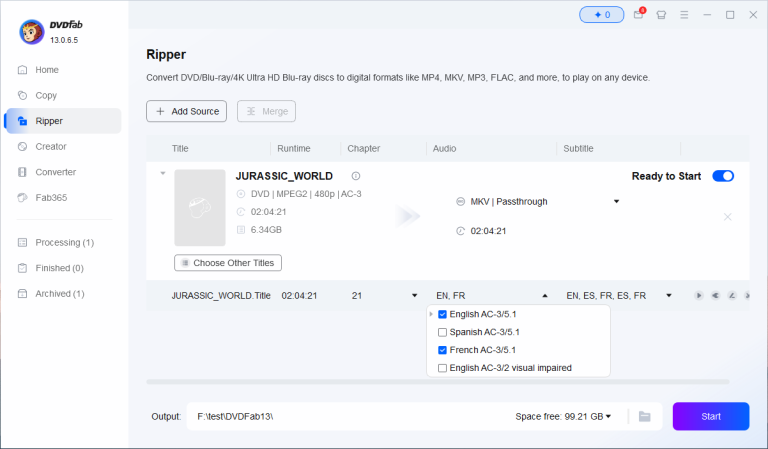The width and height of the screenshot is (768, 449).
Task: Check English AC-3/2 visual impaired track
Action: coord(442,368)
